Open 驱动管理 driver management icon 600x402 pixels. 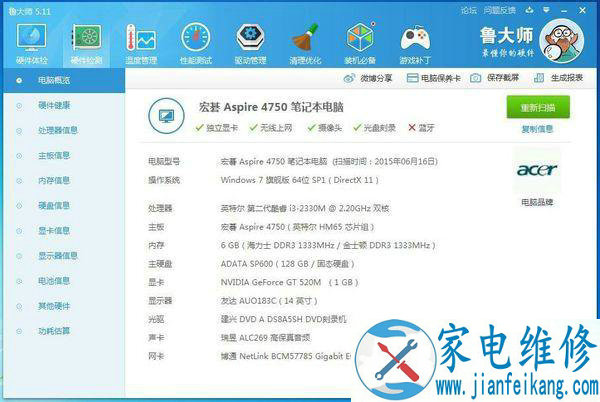tap(250, 44)
